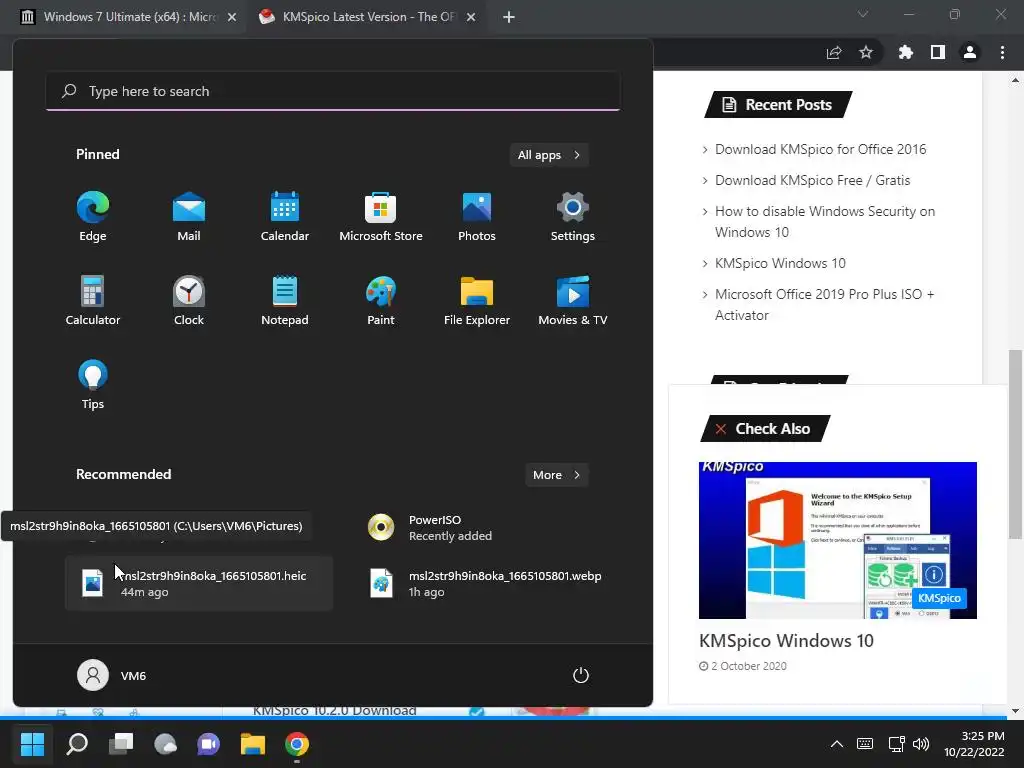Show hidden system tray icons

pos(837,744)
